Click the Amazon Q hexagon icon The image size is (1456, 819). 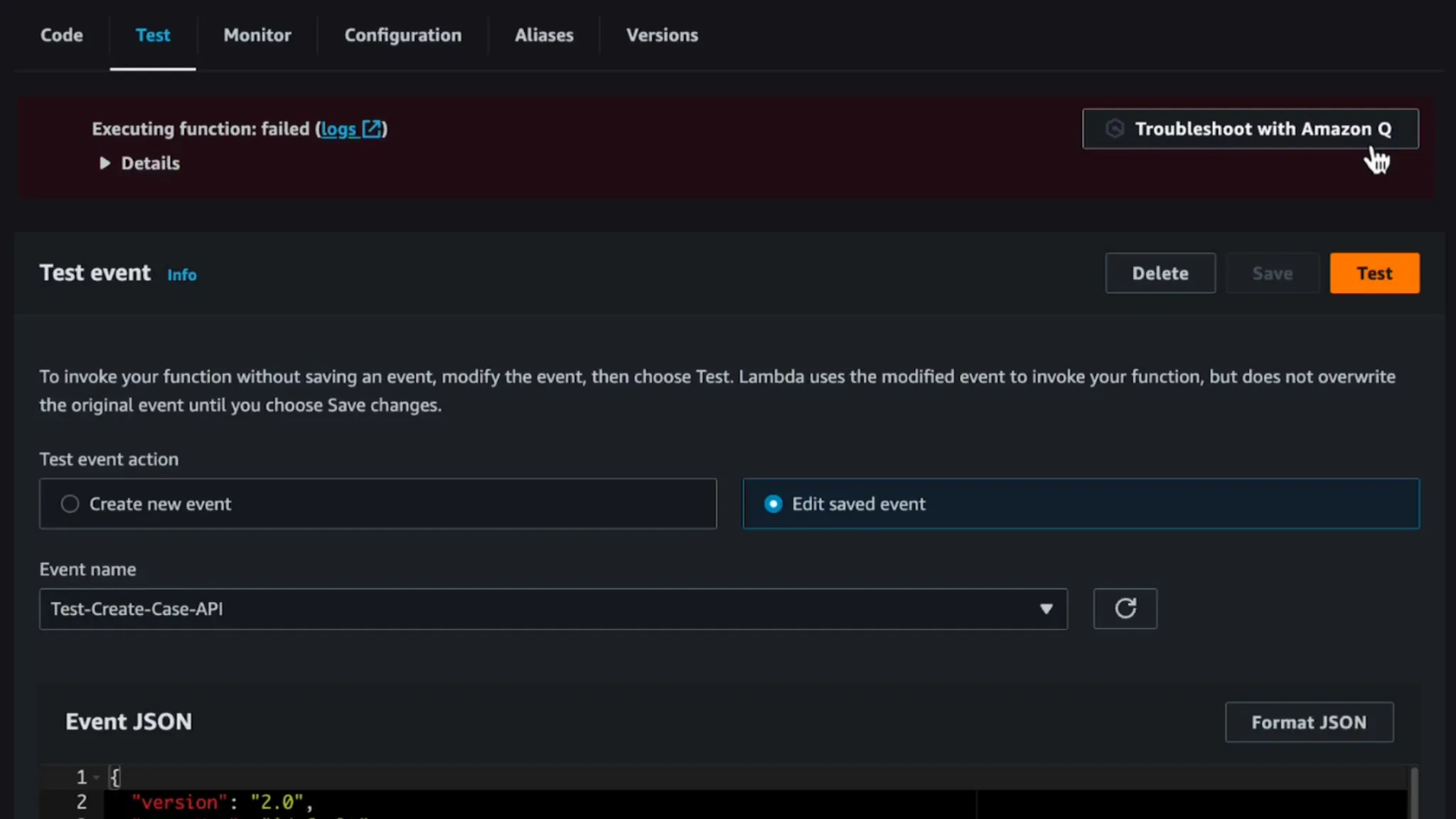pyautogui.click(x=1115, y=129)
